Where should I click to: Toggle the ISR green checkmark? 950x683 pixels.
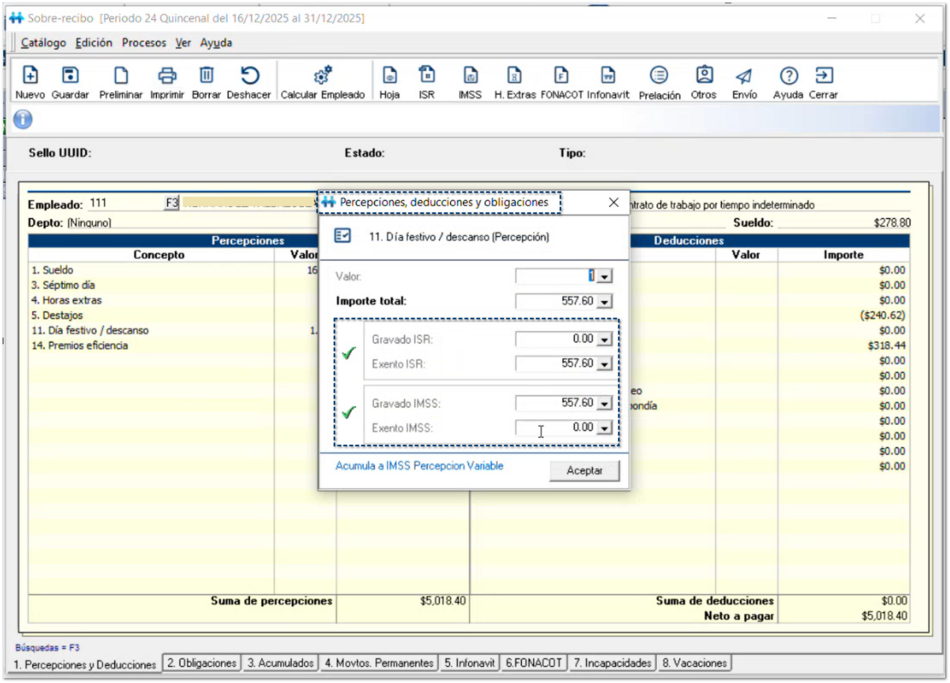point(349,353)
